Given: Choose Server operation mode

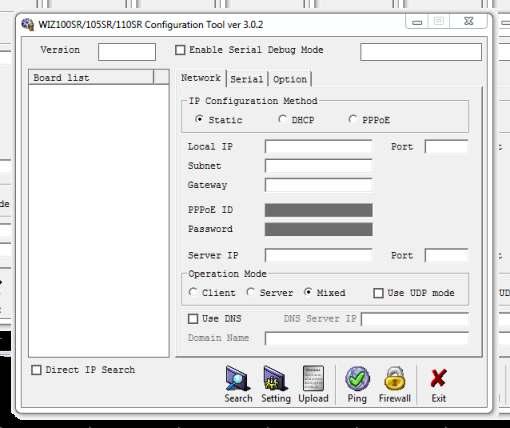Looking at the screenshot, I should tap(251, 292).
